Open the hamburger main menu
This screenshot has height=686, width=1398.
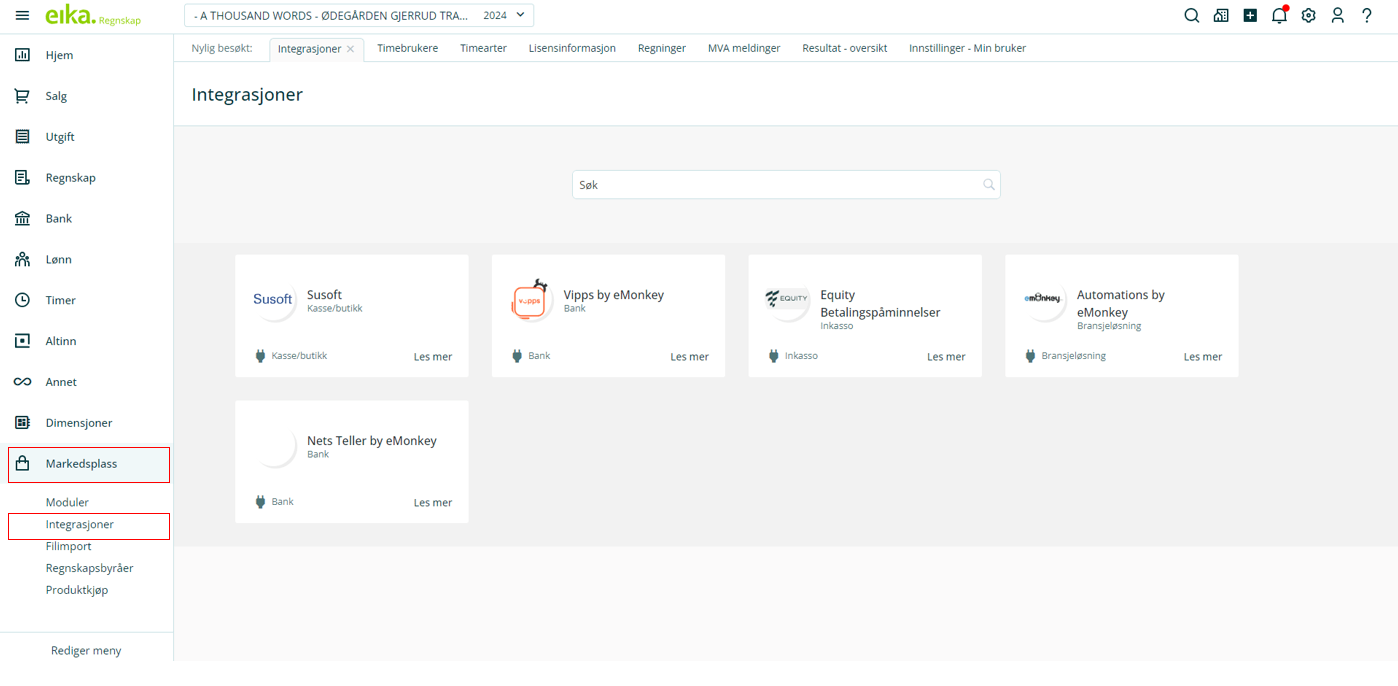(x=22, y=16)
